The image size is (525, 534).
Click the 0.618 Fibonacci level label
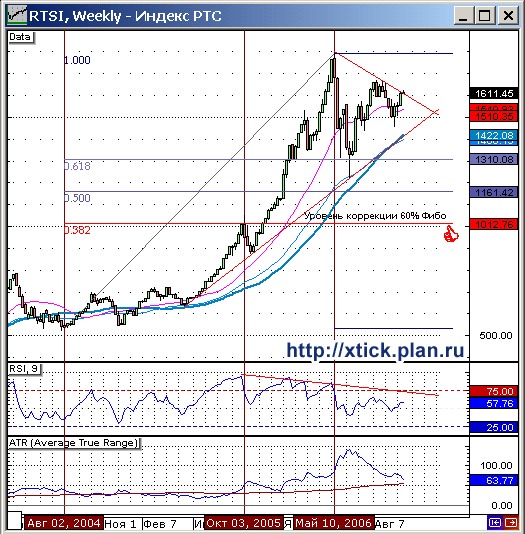(77, 166)
